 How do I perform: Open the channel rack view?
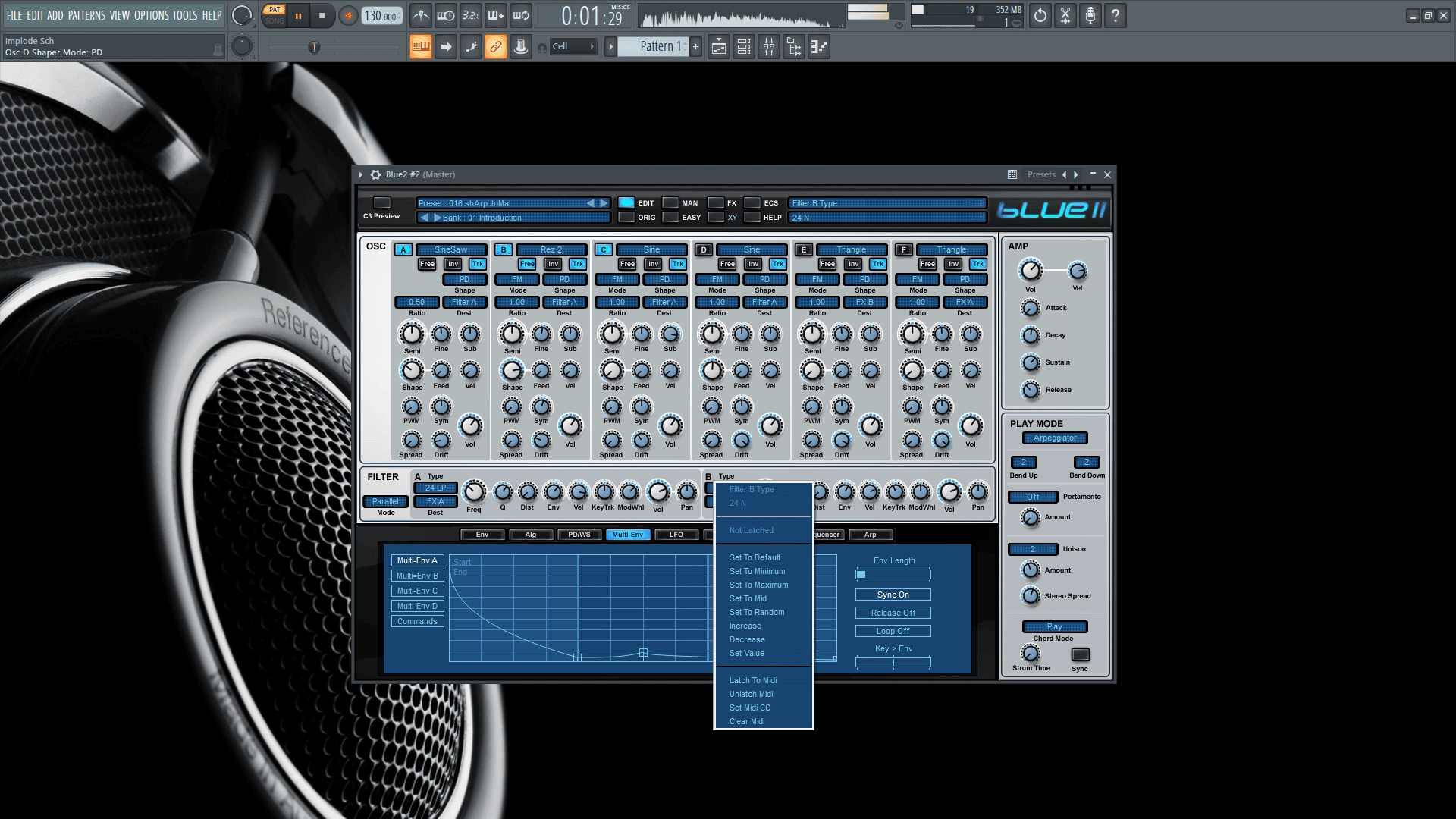[x=744, y=47]
